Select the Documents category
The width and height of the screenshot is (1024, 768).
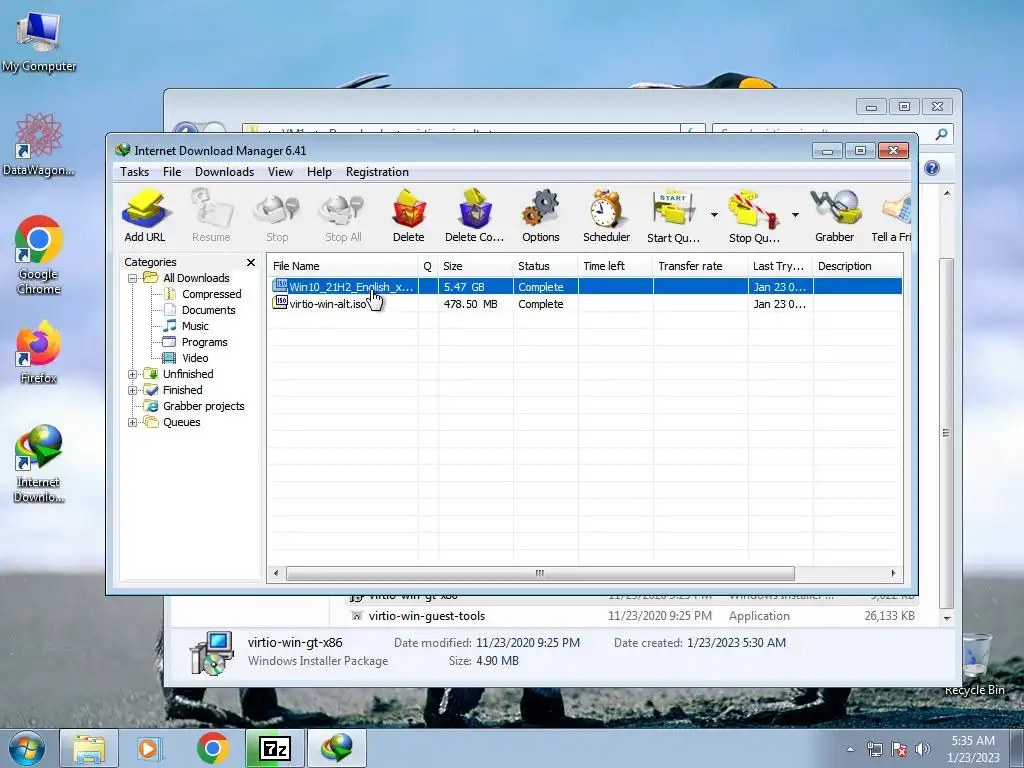[x=208, y=310]
